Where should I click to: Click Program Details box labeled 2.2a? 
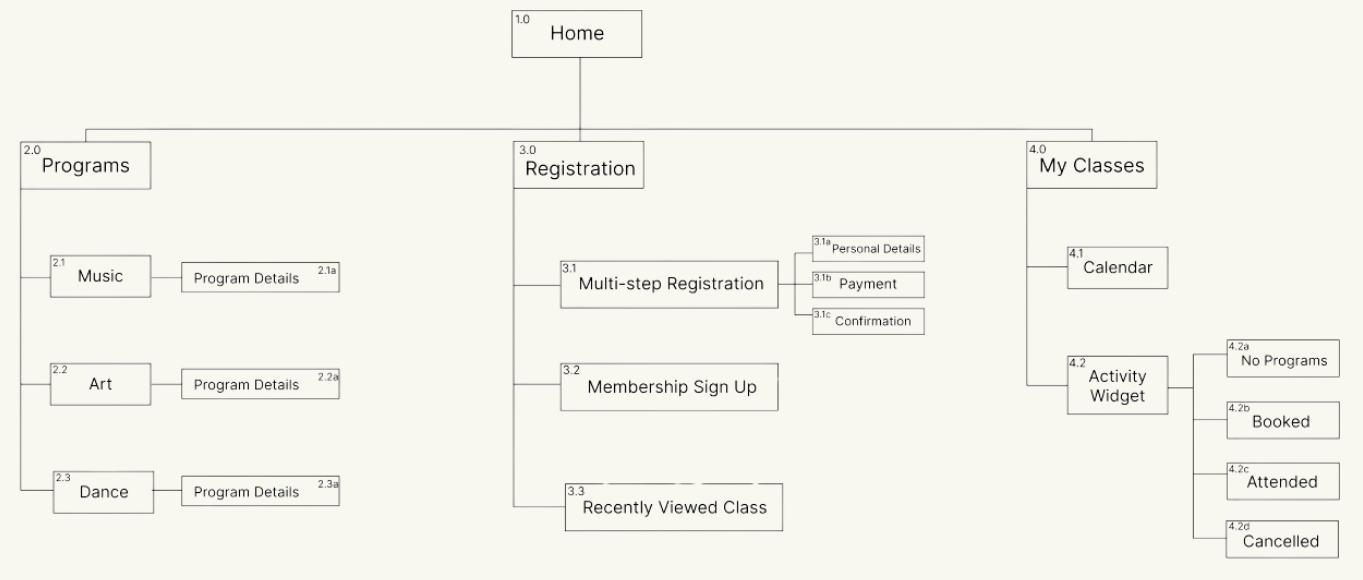click(x=260, y=385)
